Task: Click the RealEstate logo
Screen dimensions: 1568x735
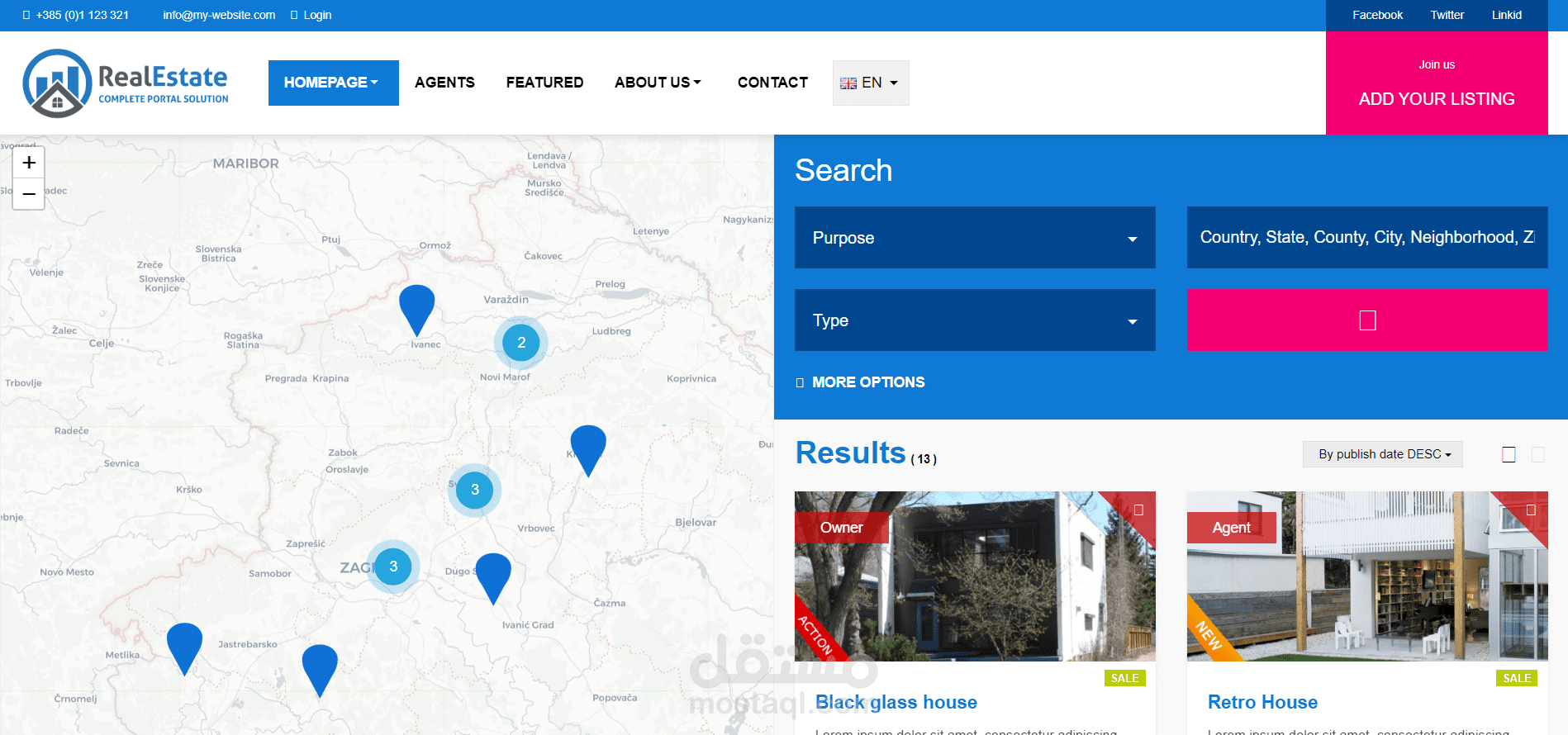Action: [126, 83]
